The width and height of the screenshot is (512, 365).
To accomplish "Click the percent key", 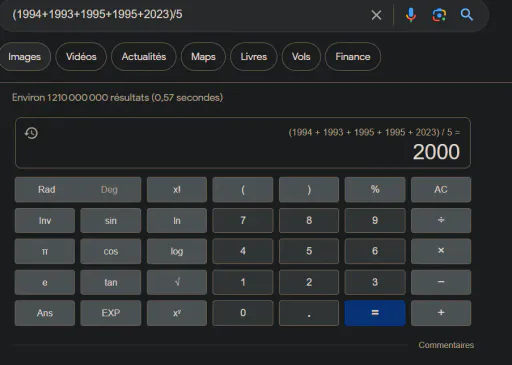I will coord(375,190).
